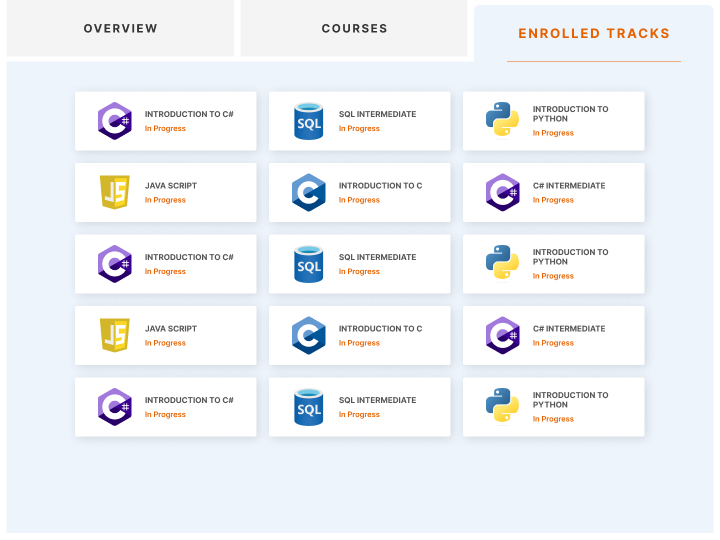
Task: Click the JS shield icon in the fourth row
Action: click(x=115, y=335)
